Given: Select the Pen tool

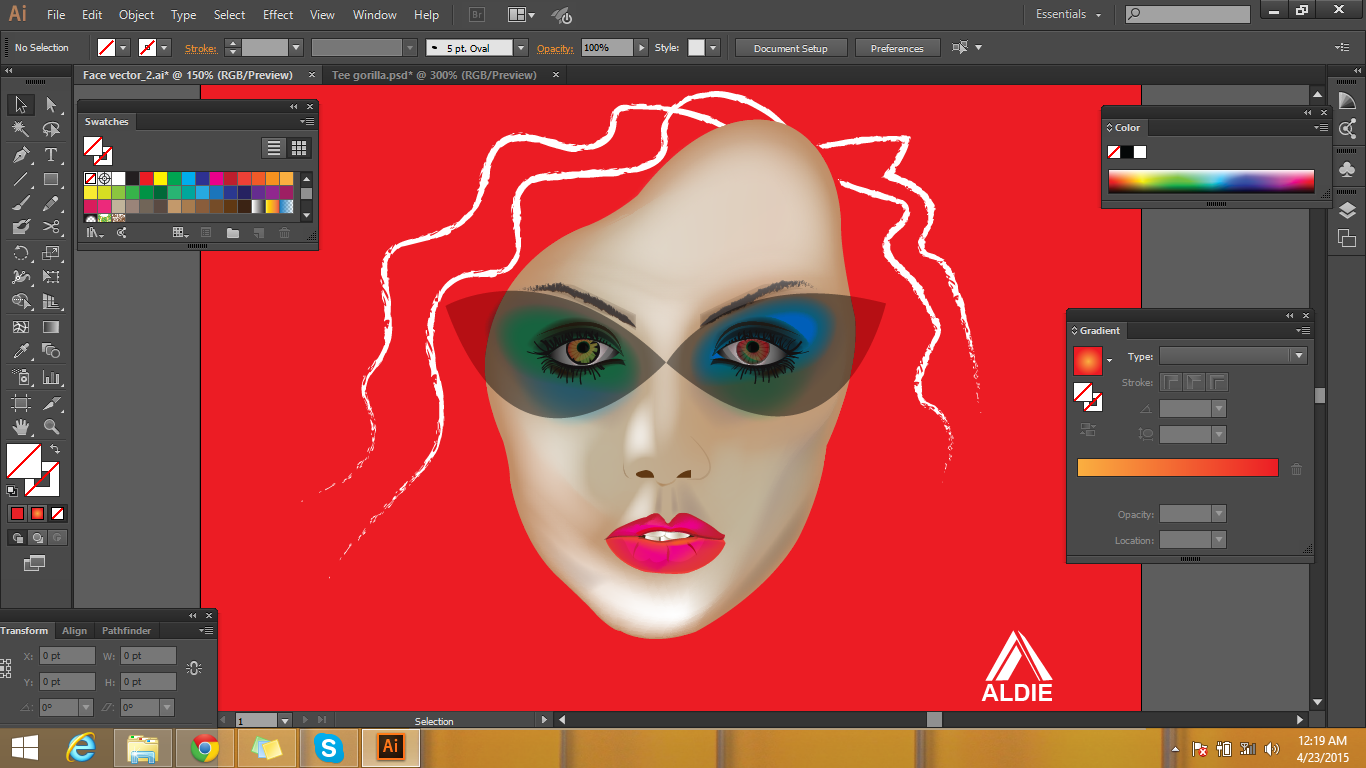Looking at the screenshot, I should [x=21, y=153].
